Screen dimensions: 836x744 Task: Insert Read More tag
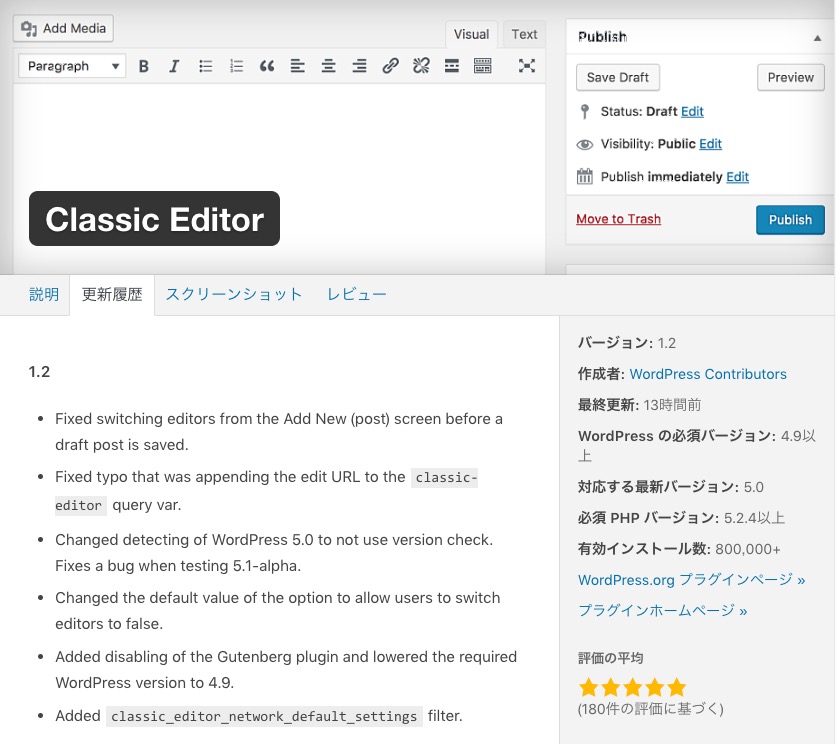pos(452,66)
